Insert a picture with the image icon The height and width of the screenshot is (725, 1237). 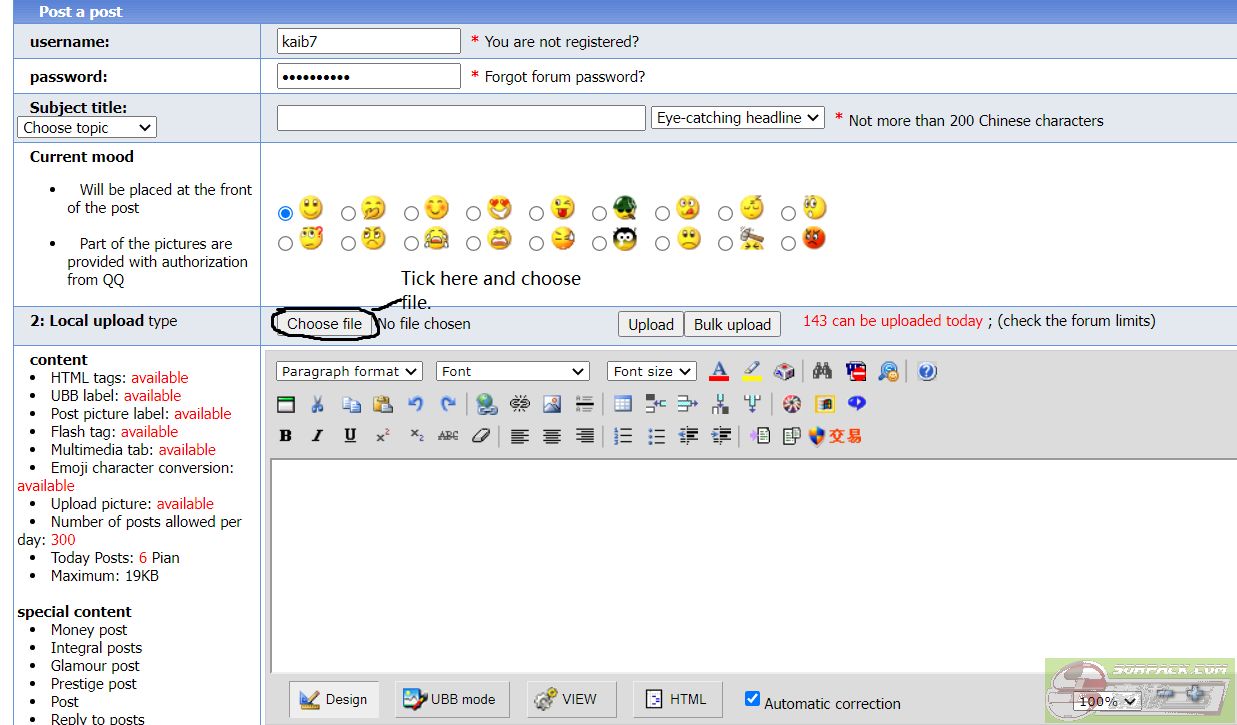coord(552,404)
